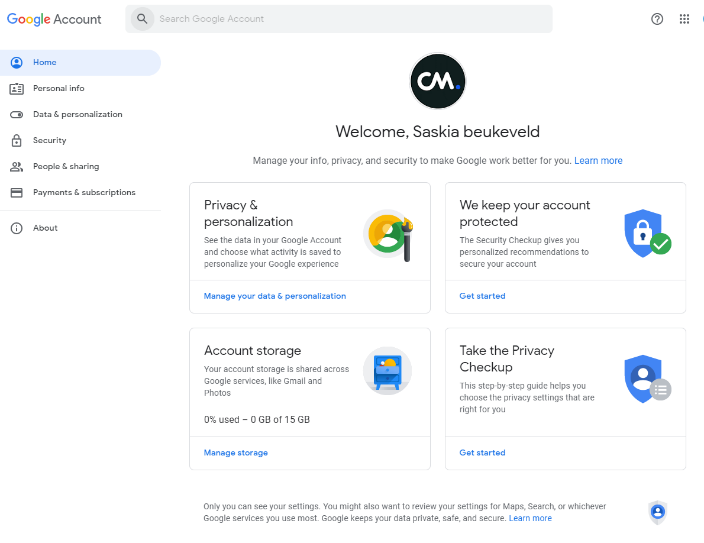704x543 pixels.
Task: Click Get started under Privacy Checkup
Action: pyautogui.click(x=482, y=453)
